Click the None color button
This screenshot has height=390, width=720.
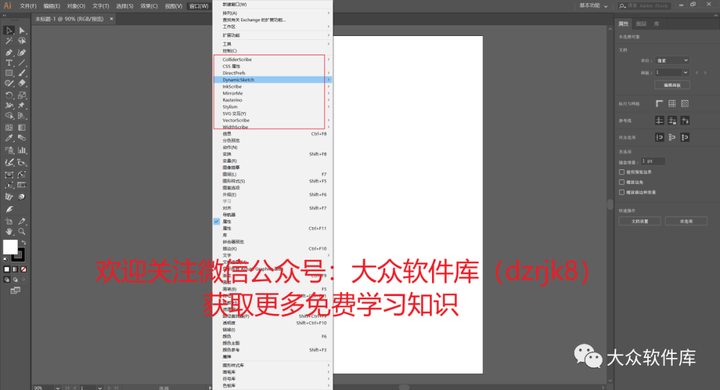23,269
